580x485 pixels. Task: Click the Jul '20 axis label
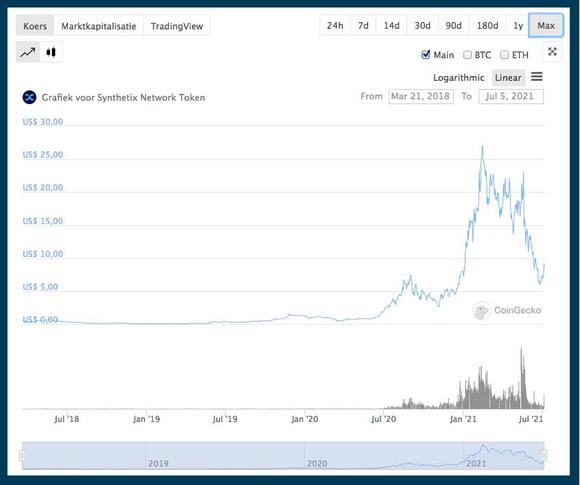pos(383,419)
